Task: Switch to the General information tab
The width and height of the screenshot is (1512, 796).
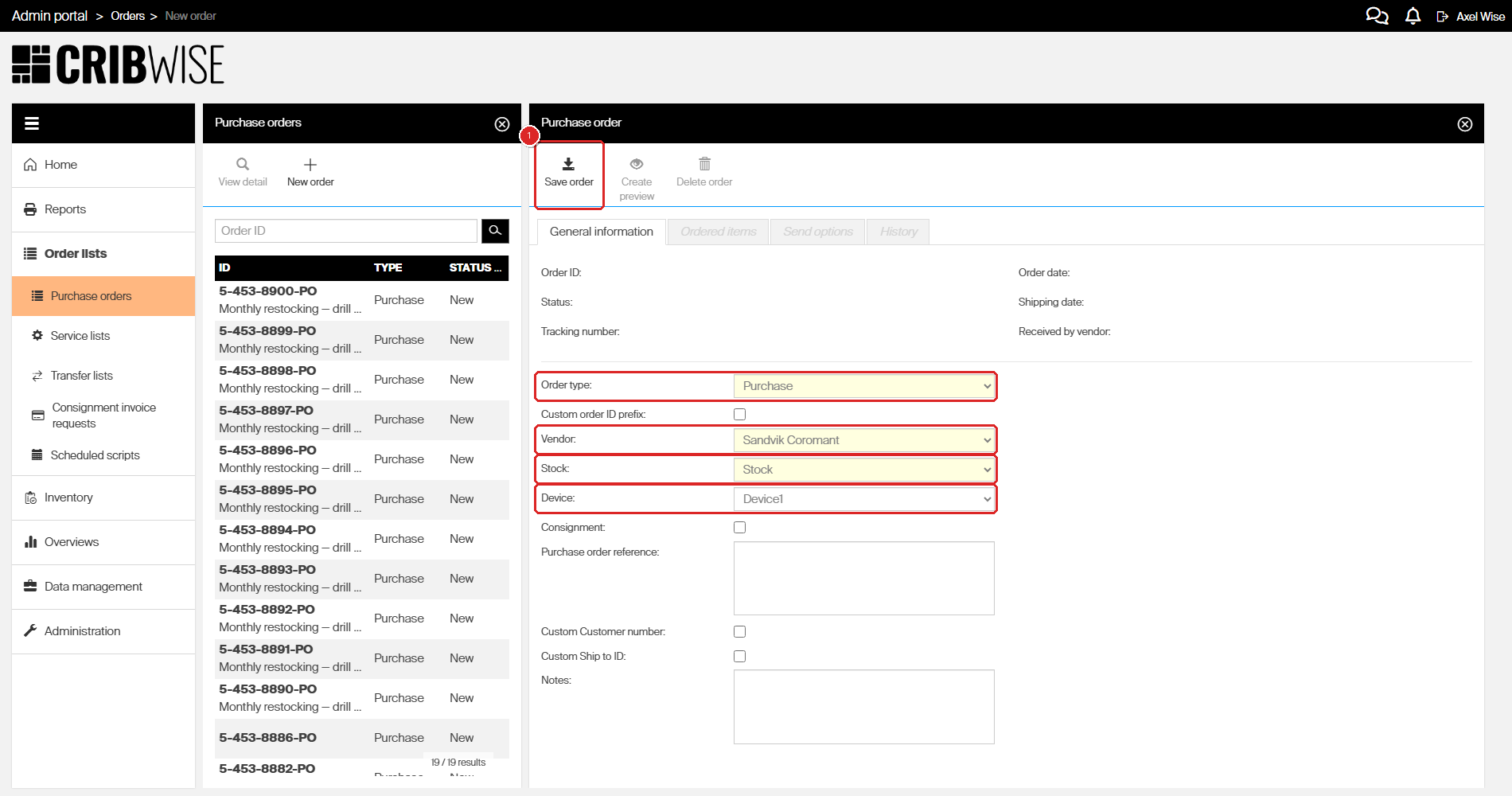Action: point(601,232)
